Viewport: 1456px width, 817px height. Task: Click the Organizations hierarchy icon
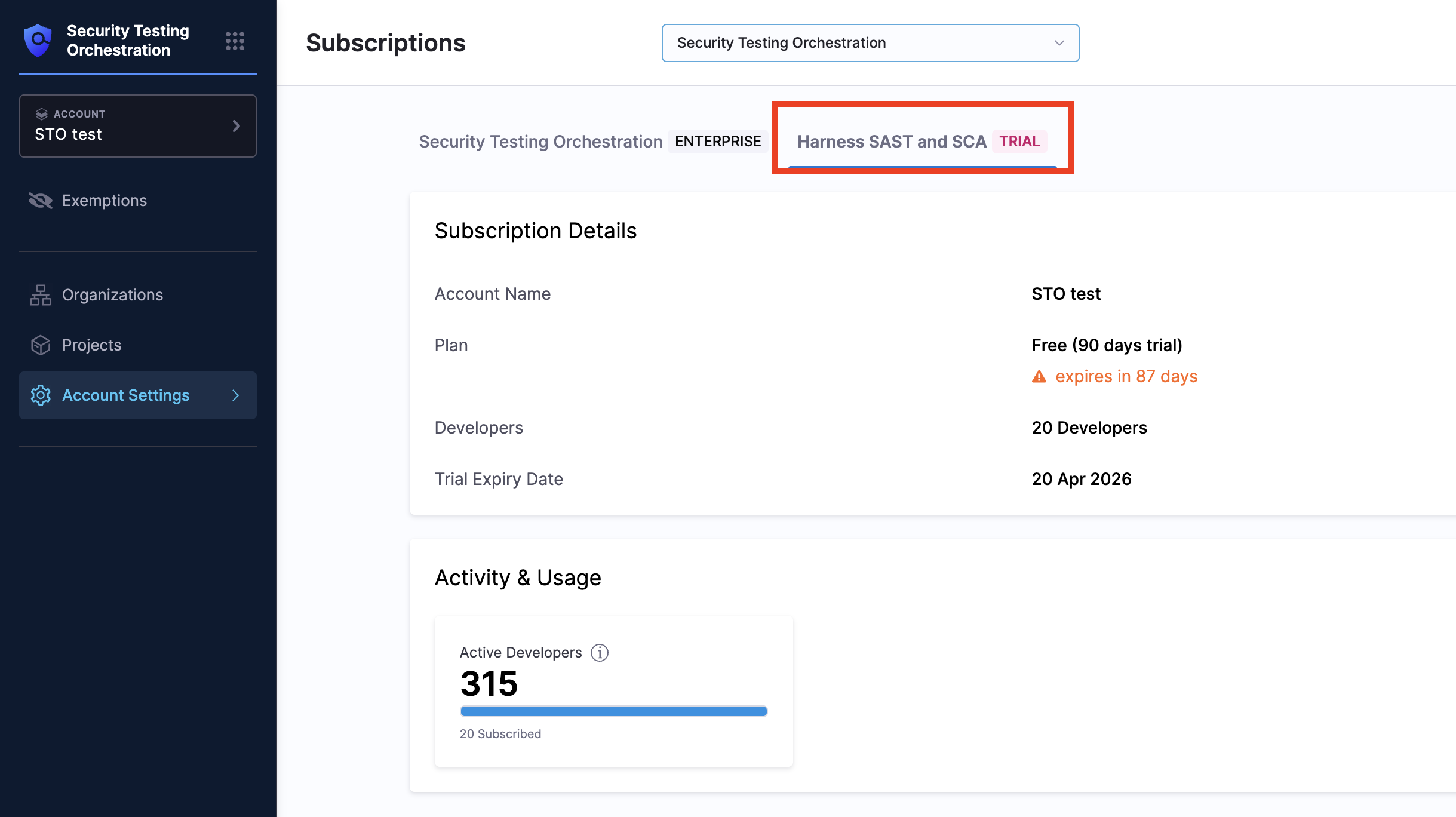click(x=40, y=295)
